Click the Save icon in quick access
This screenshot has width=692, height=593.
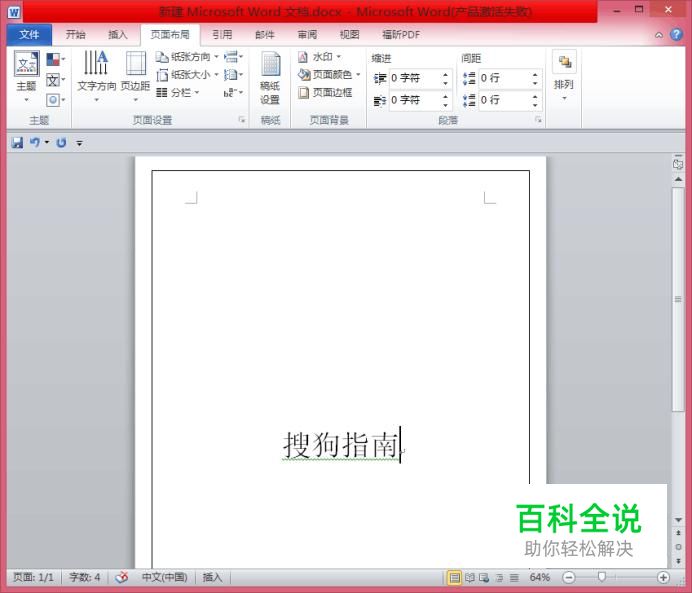(17, 143)
